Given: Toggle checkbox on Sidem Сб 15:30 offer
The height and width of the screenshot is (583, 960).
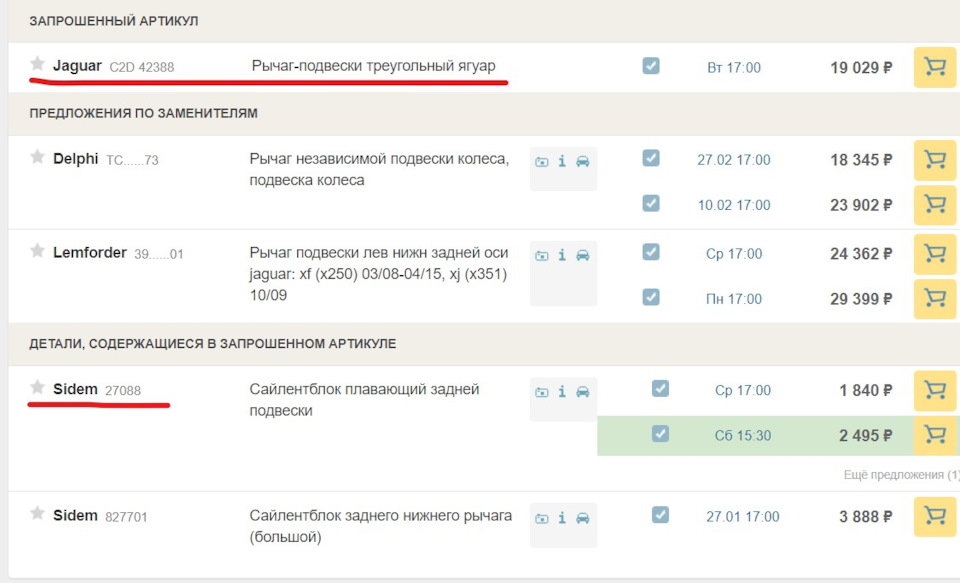Looking at the screenshot, I should pos(660,434).
